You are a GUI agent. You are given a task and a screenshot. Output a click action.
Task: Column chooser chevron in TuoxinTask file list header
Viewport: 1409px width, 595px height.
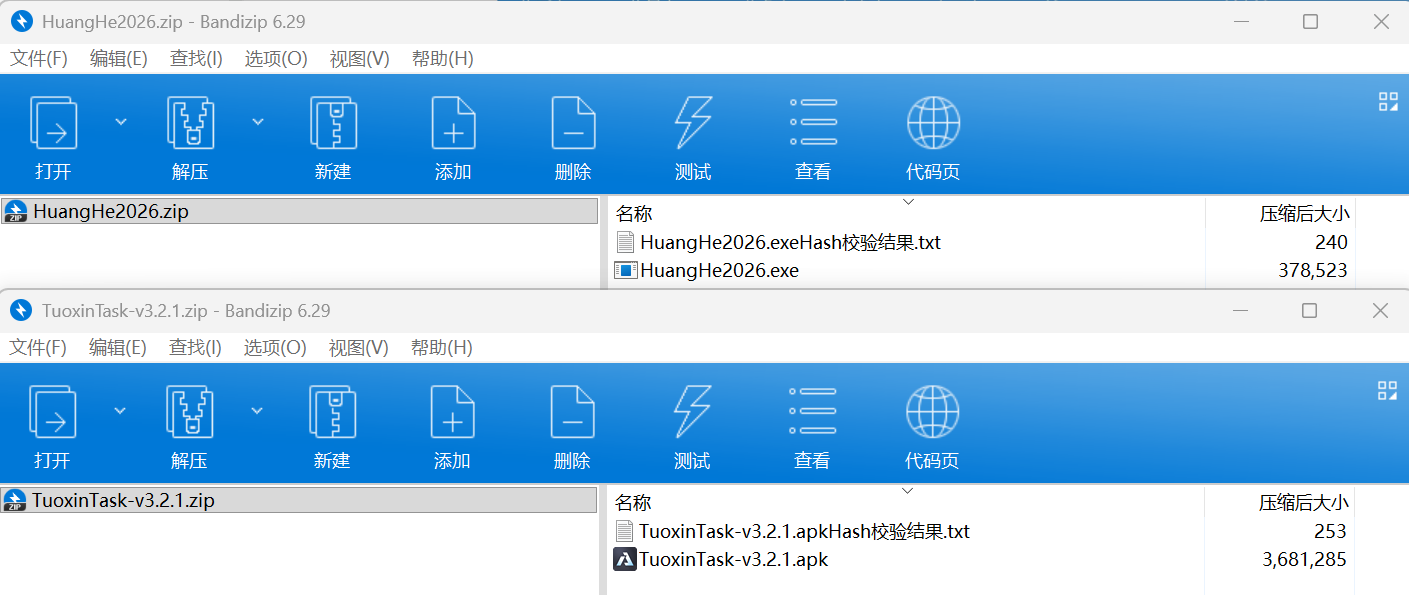907,491
